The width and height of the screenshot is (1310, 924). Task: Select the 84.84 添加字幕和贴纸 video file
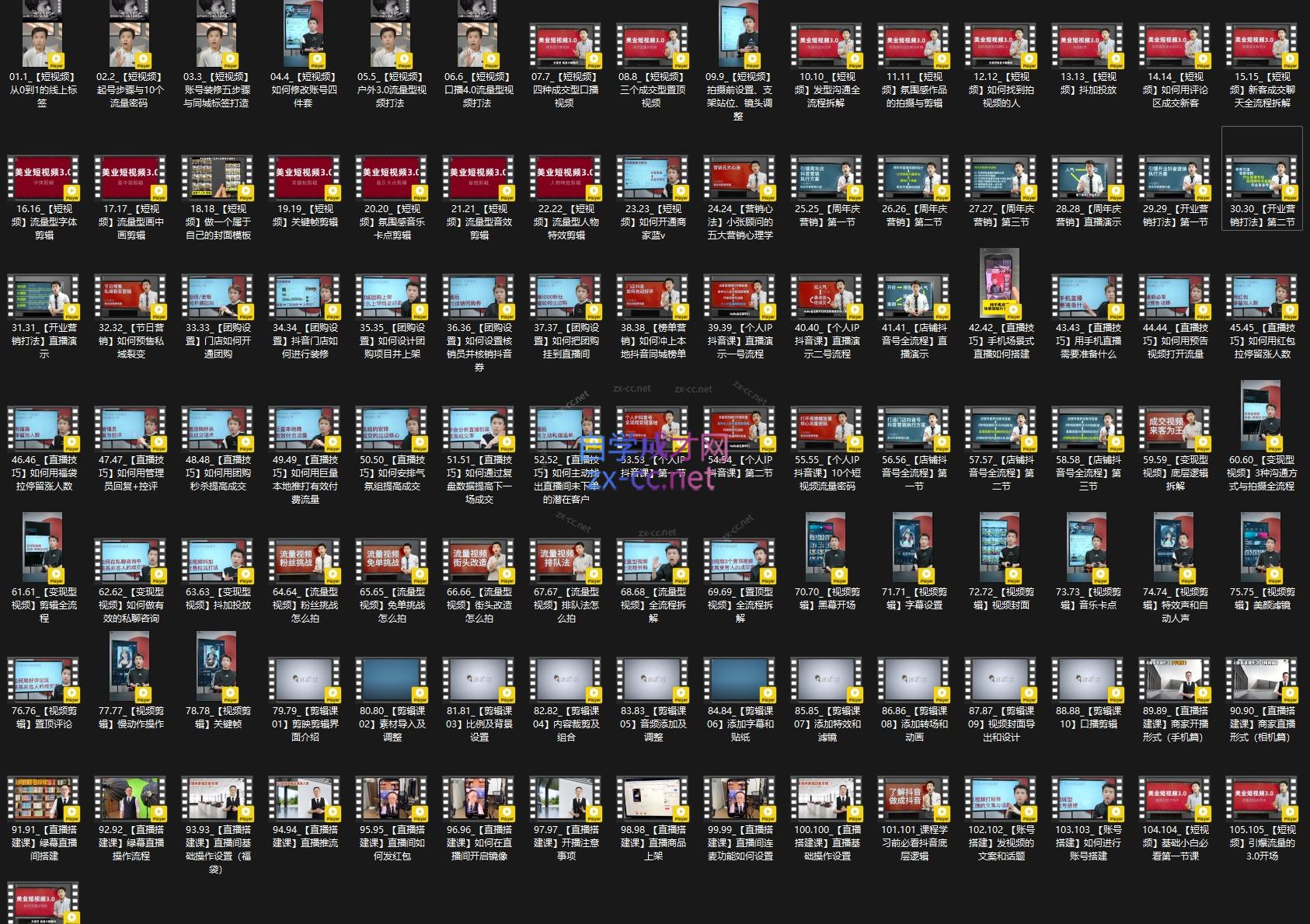click(740, 680)
